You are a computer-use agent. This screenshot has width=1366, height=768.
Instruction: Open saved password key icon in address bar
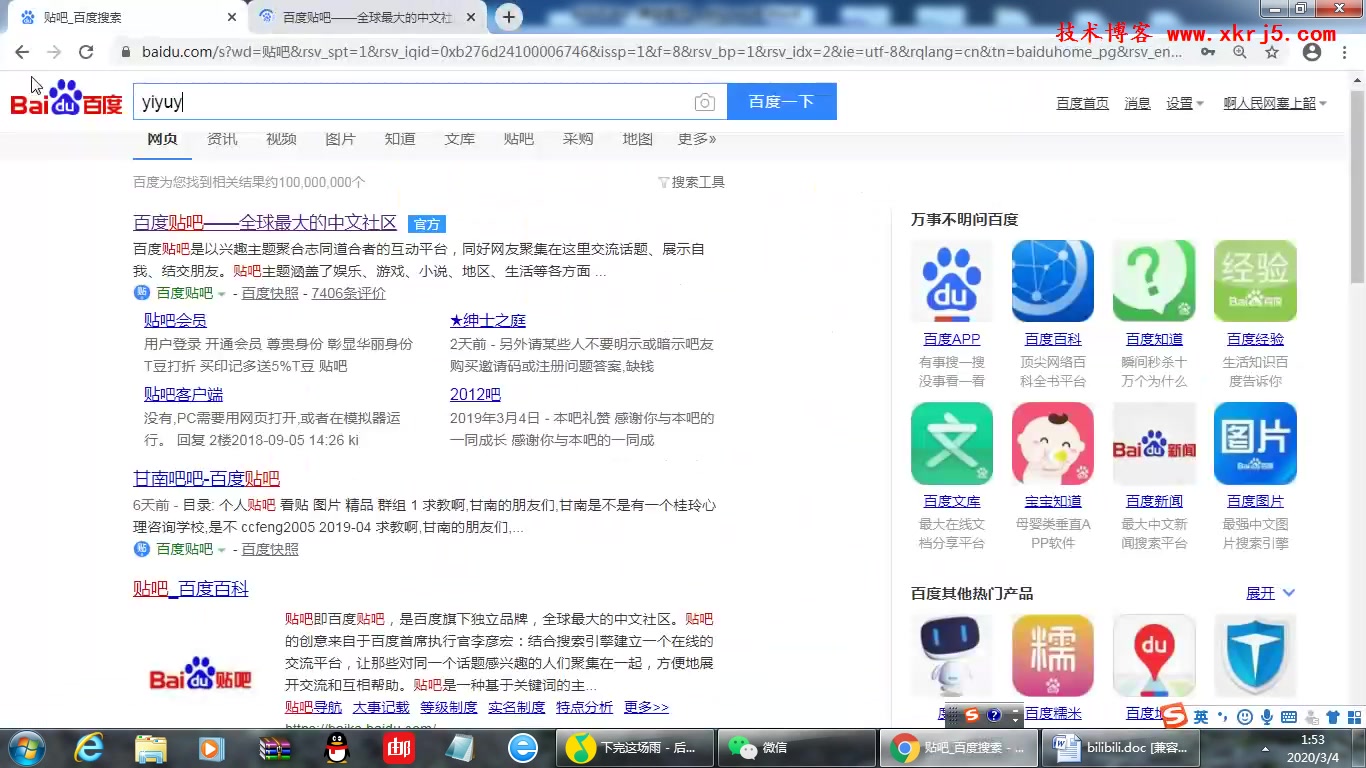pos(1208,52)
